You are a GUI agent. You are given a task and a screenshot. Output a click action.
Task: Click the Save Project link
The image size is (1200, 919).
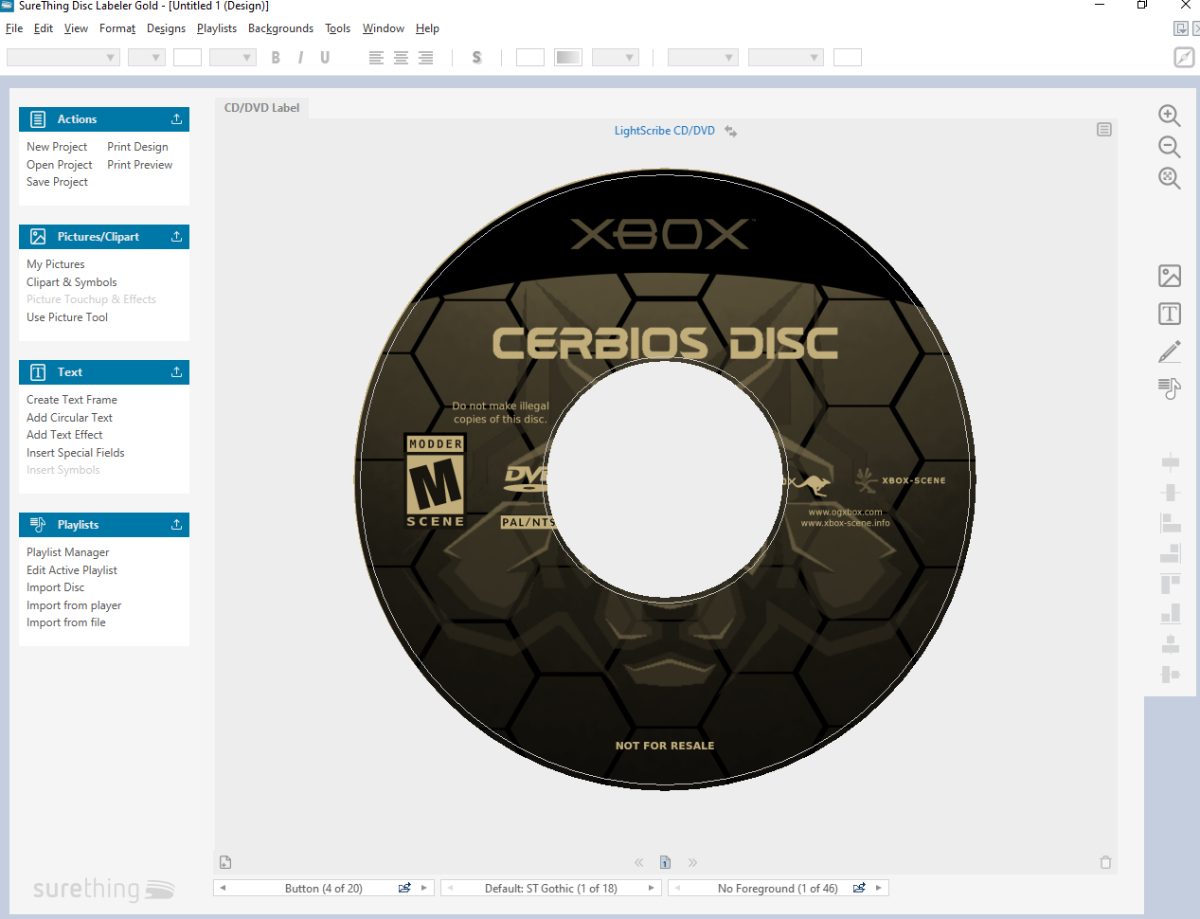pyautogui.click(x=57, y=182)
